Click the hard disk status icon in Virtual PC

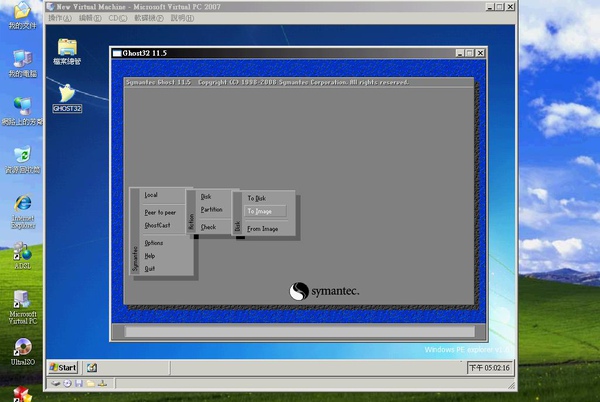[x=56, y=383]
